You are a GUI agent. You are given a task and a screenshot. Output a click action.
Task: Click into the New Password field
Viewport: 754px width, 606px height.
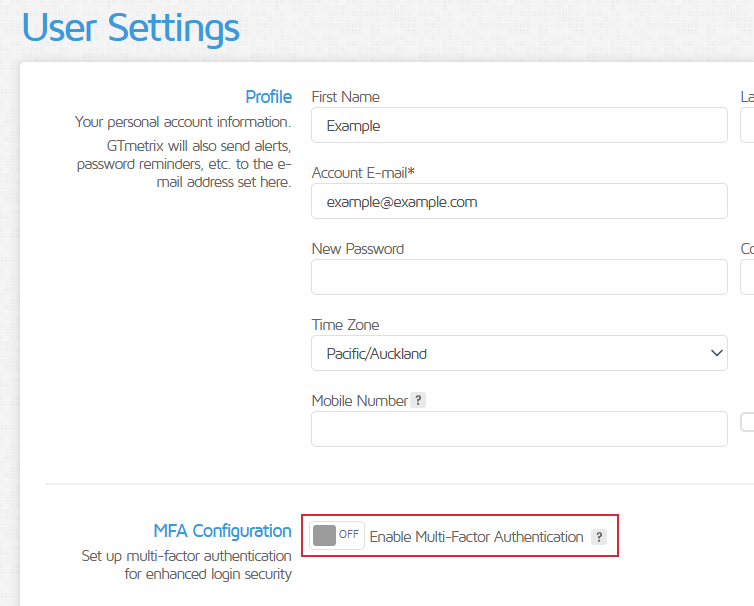(518, 277)
